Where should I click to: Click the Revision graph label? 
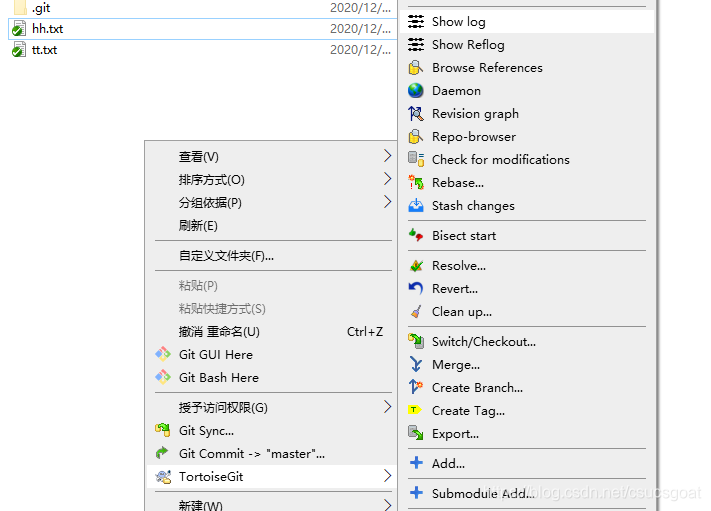pyautogui.click(x=475, y=114)
